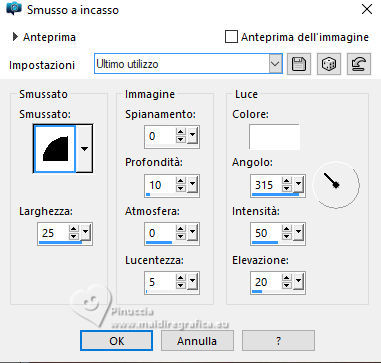The height and width of the screenshot is (363, 381).
Task: Open the white Colore light swatch
Action: (274, 137)
